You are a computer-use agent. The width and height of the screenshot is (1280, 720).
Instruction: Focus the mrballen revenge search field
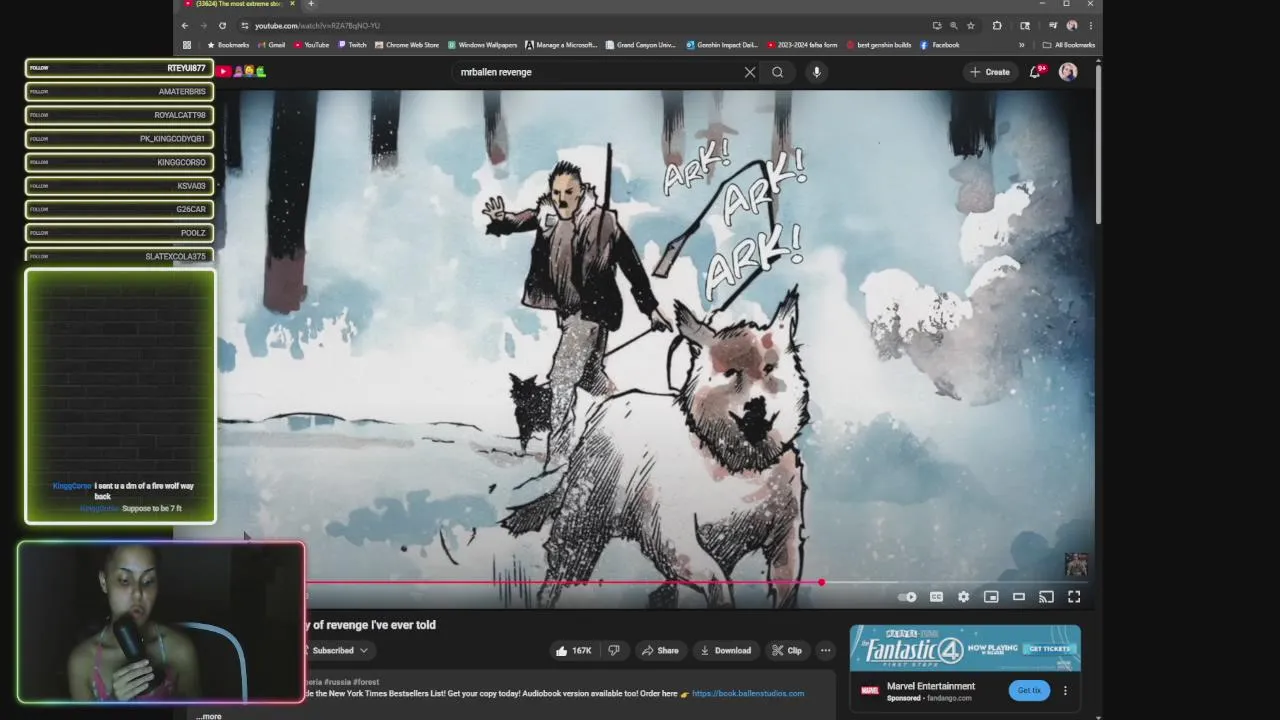pyautogui.click(x=596, y=72)
